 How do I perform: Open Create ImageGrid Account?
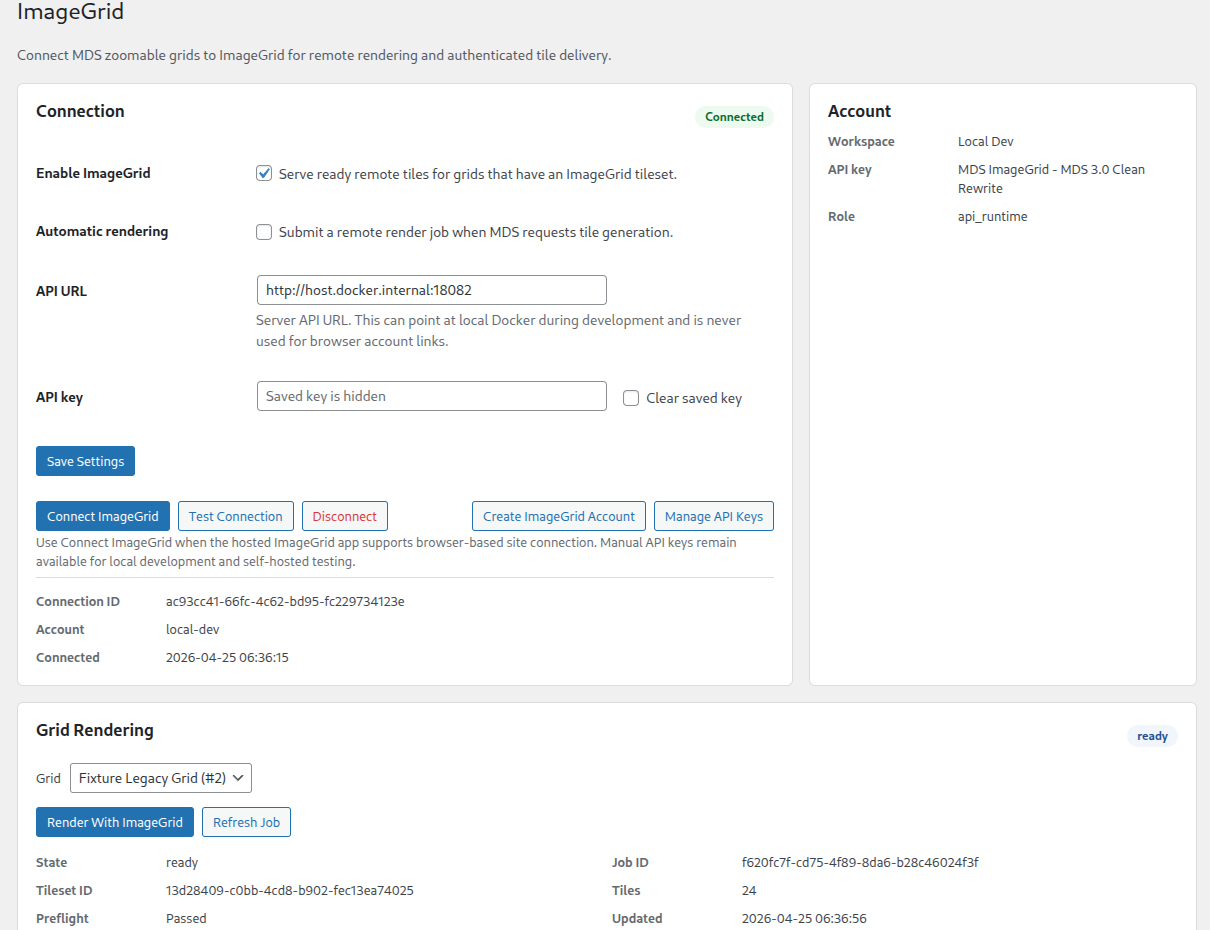558,516
